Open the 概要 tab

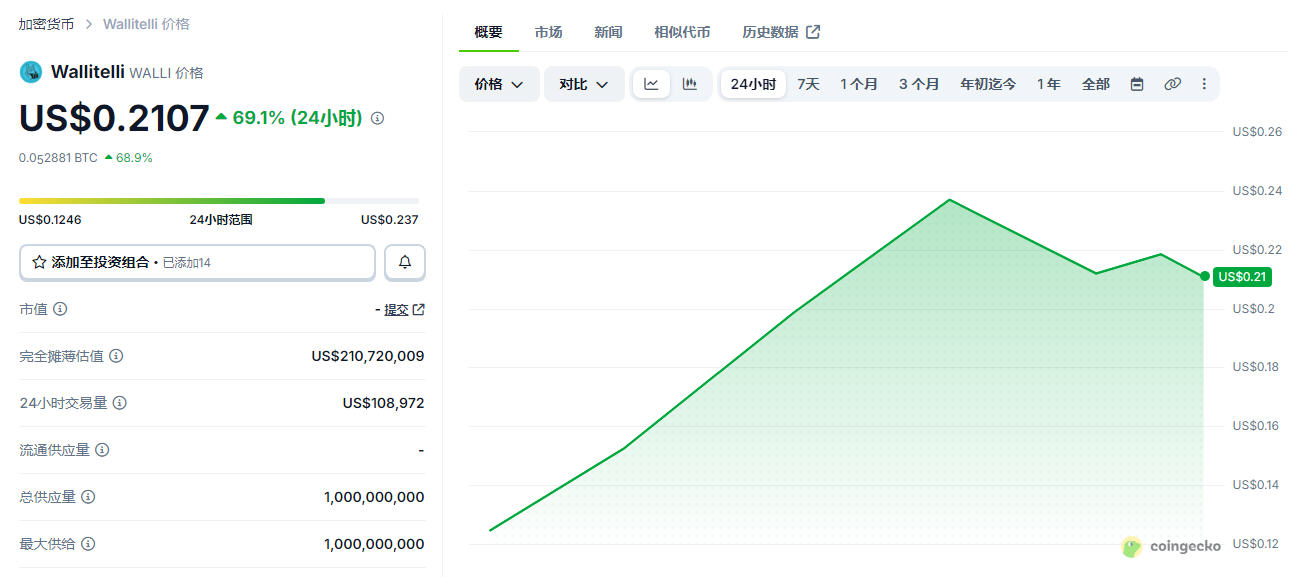(x=489, y=32)
